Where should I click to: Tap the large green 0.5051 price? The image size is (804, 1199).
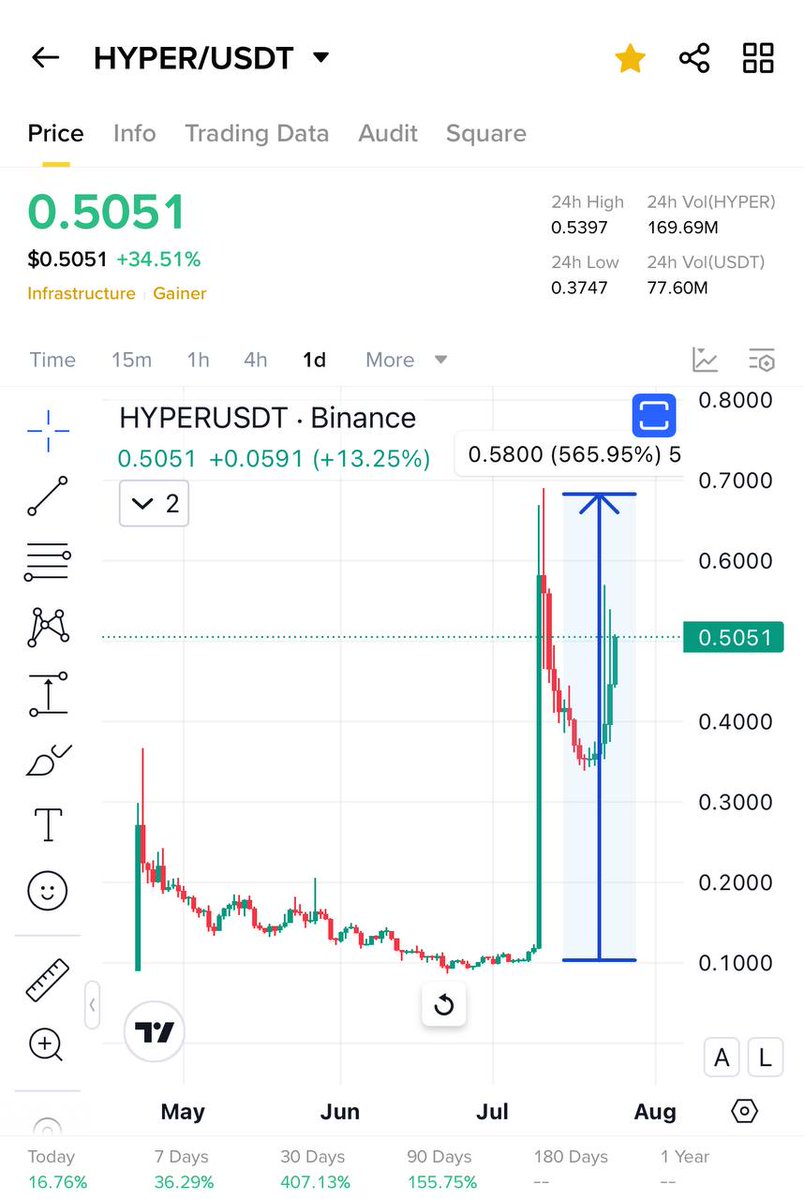[107, 212]
